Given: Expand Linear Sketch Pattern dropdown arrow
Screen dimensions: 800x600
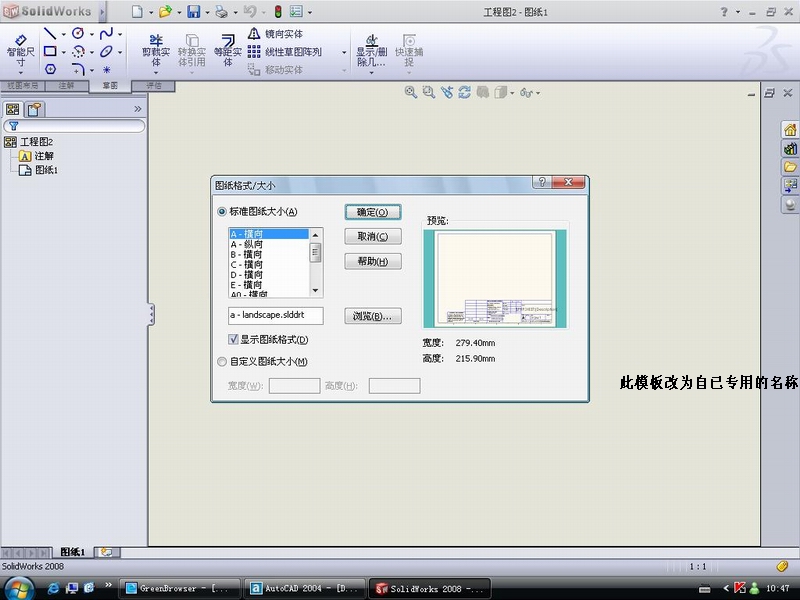Looking at the screenshot, I should [344, 53].
